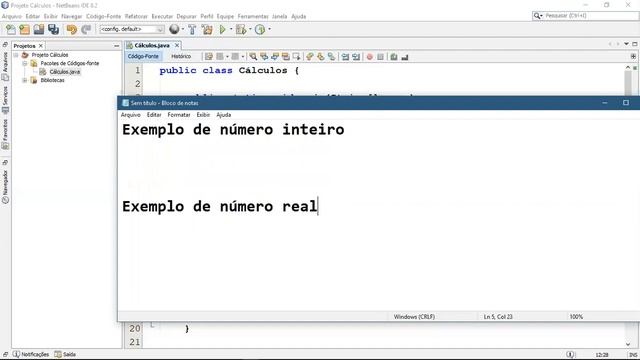Click the Debug Project icon
The image size is (640, 360).
[241, 29]
